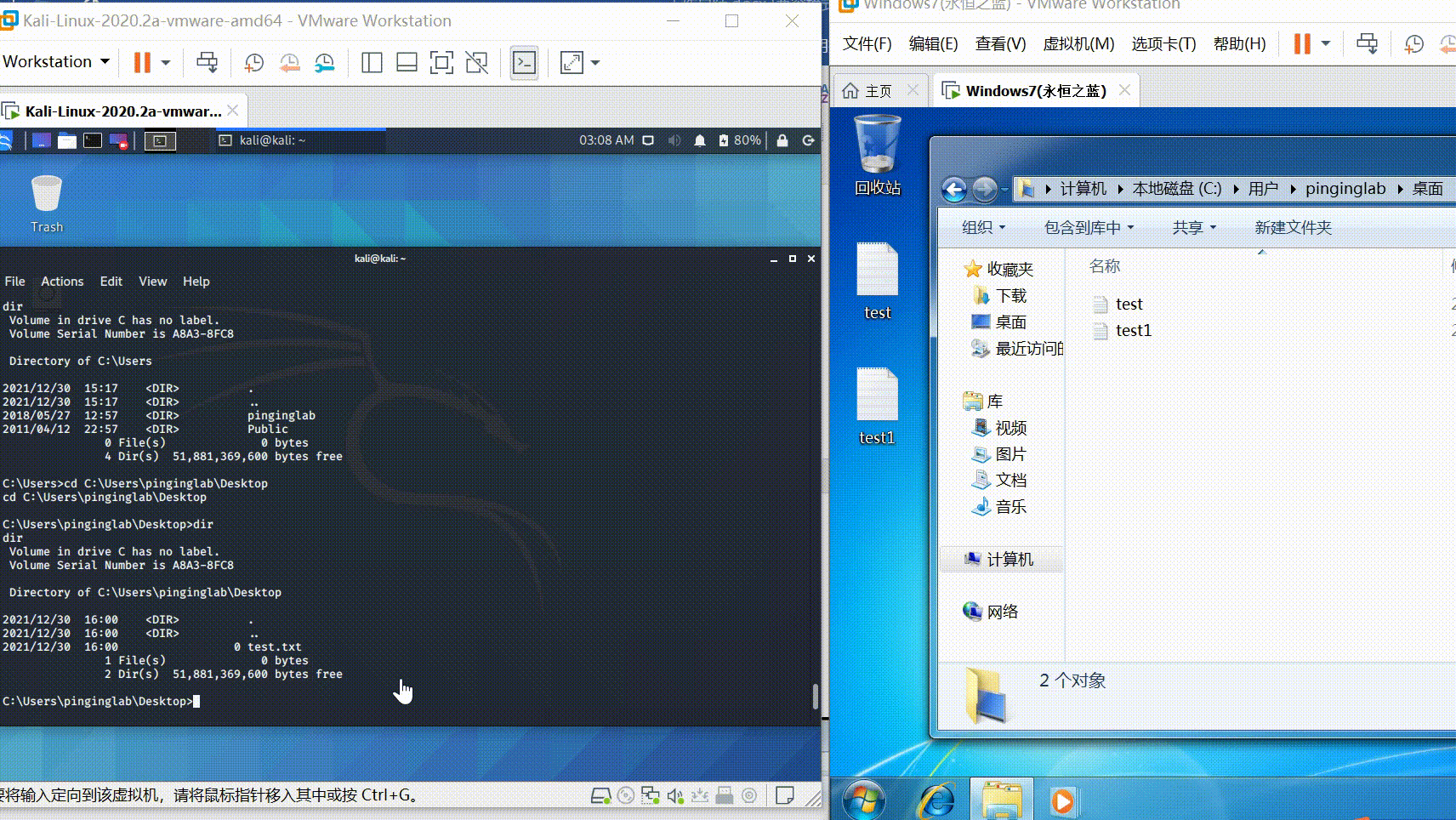Click the hard disk status icon in VM status bar
The width and height of the screenshot is (1456, 820).
pyautogui.click(x=601, y=795)
